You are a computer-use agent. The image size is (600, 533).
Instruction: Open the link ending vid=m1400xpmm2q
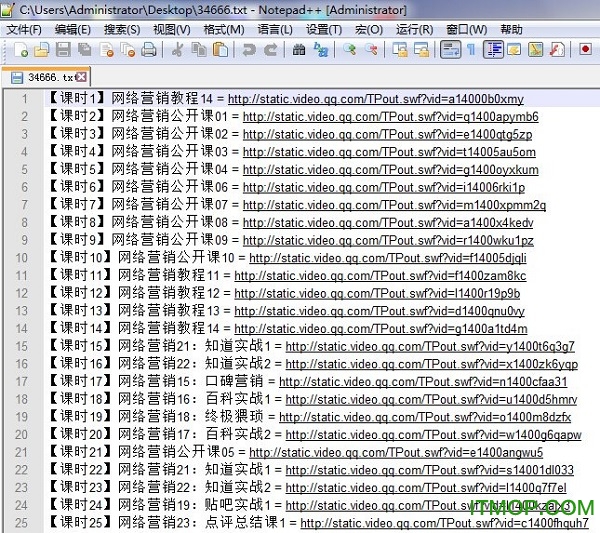(395, 205)
